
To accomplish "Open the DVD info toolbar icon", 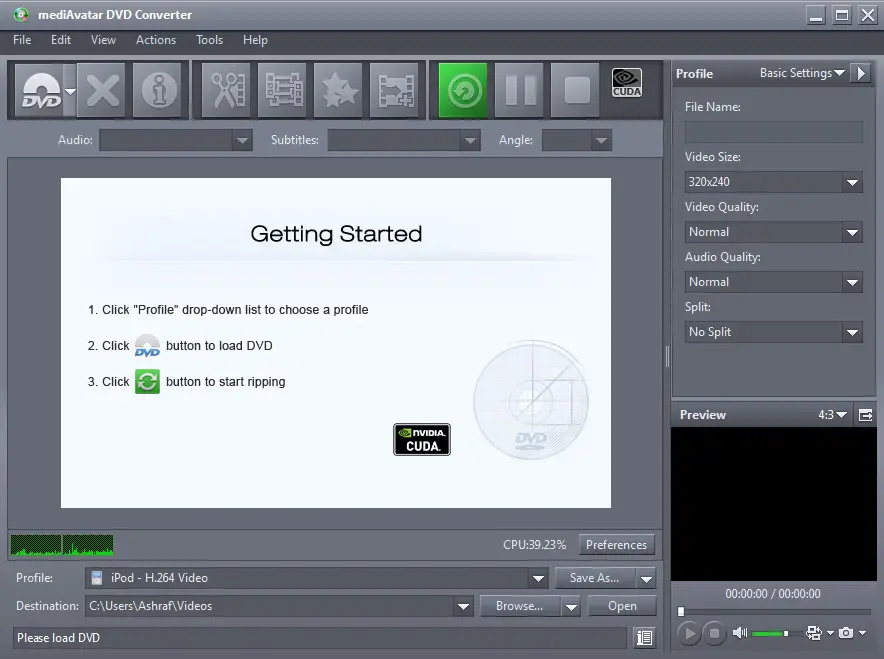I will pyautogui.click(x=158, y=90).
